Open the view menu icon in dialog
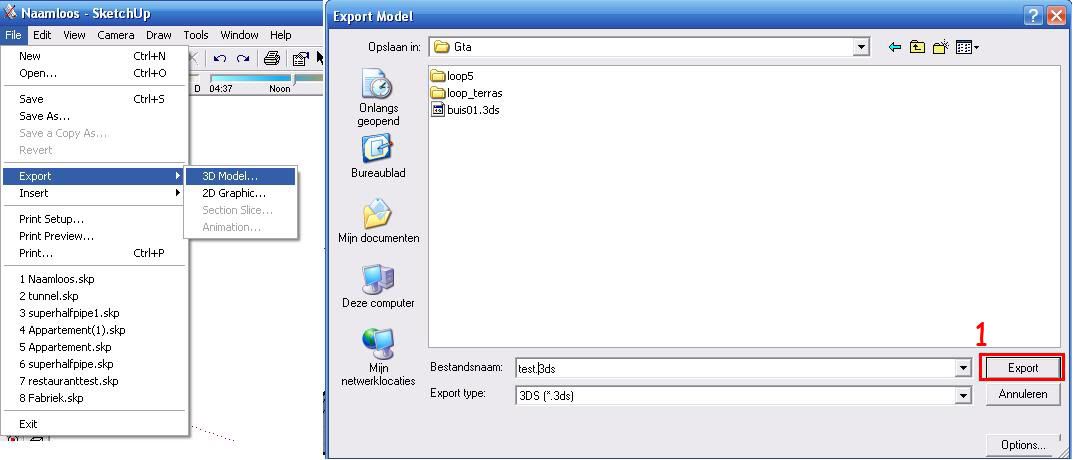 pyautogui.click(x=967, y=47)
